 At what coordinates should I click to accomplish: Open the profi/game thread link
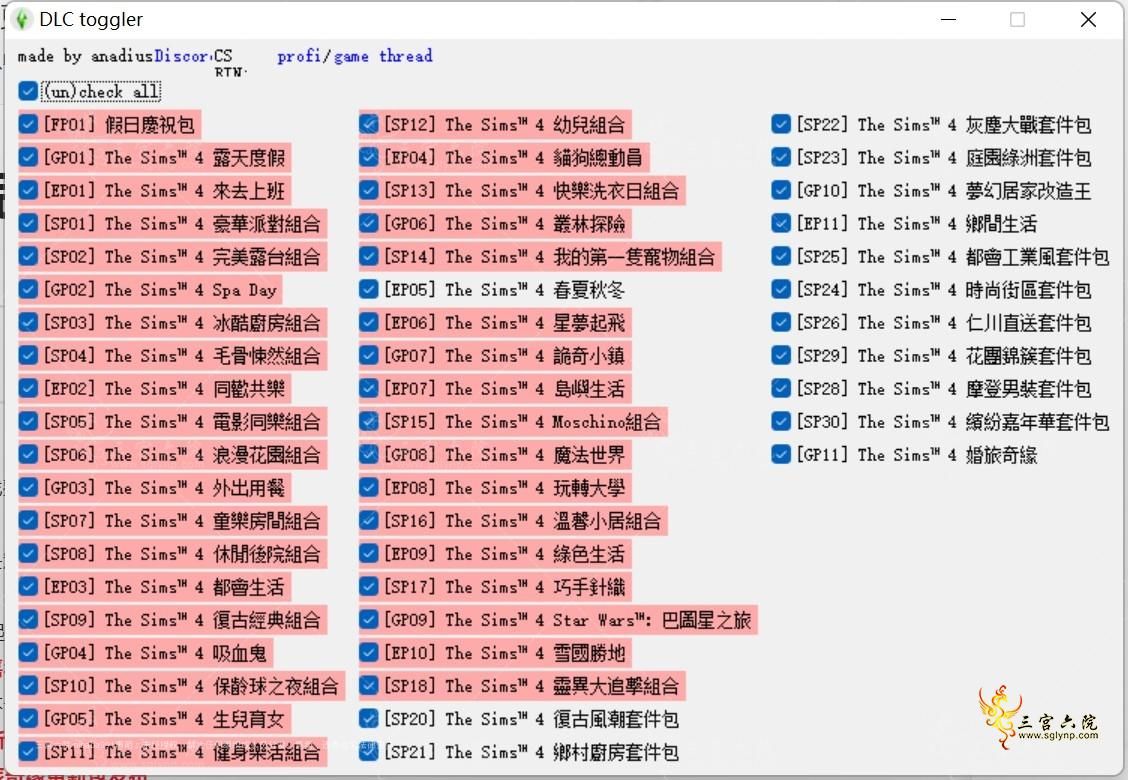tap(355, 56)
